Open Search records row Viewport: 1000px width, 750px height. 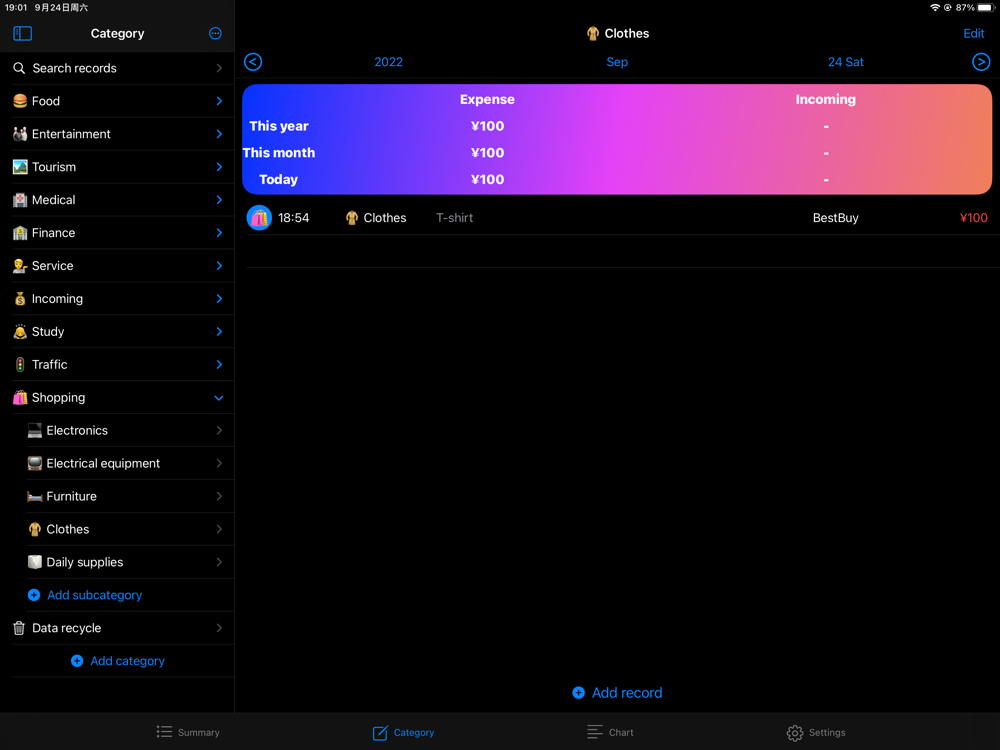click(117, 68)
